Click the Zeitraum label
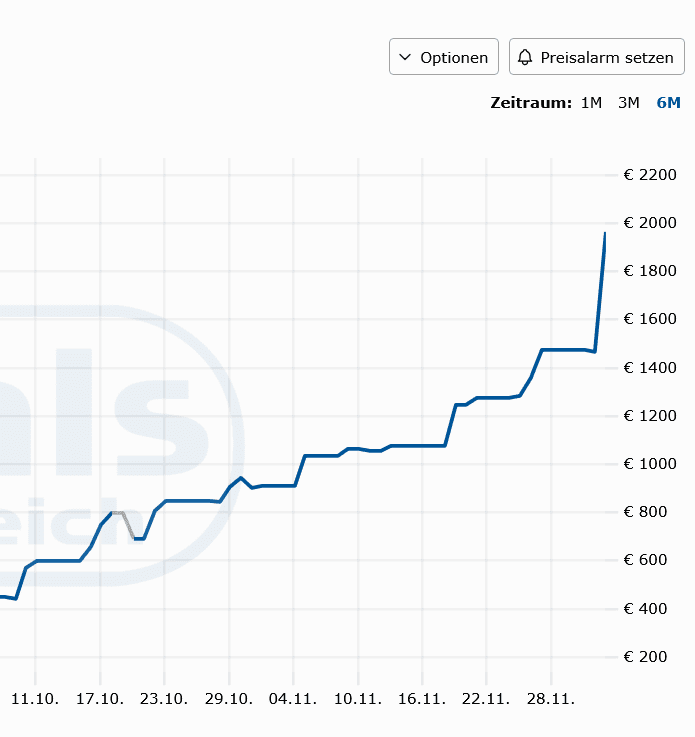The height and width of the screenshot is (737, 695). coord(531,103)
